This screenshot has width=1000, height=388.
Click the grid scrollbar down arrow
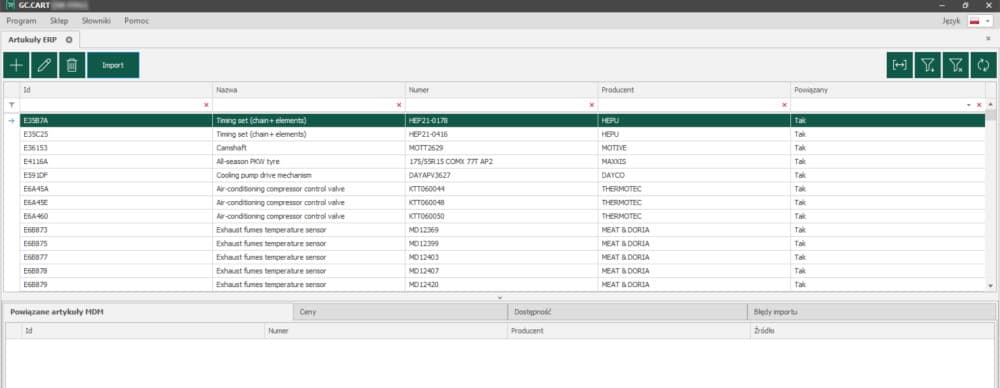(990, 286)
